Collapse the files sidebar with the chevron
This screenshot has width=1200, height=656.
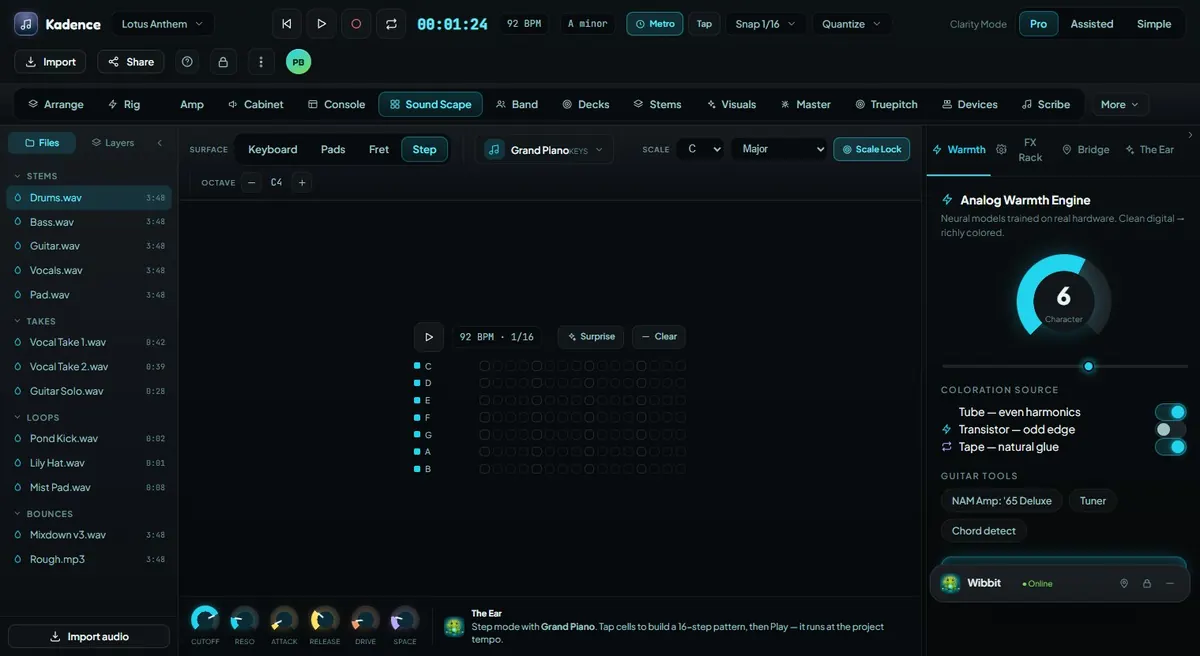(159, 143)
